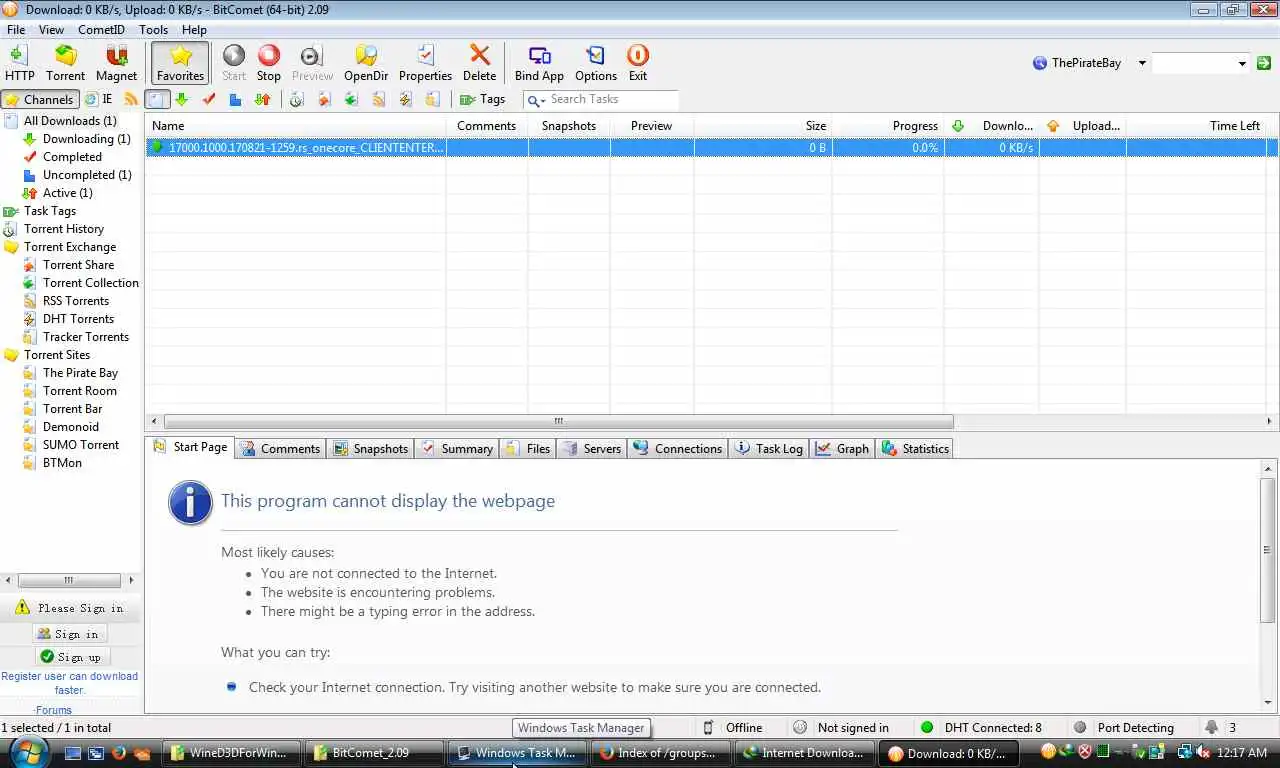
Task: Click the Start task toolbar icon
Action: [x=234, y=62]
